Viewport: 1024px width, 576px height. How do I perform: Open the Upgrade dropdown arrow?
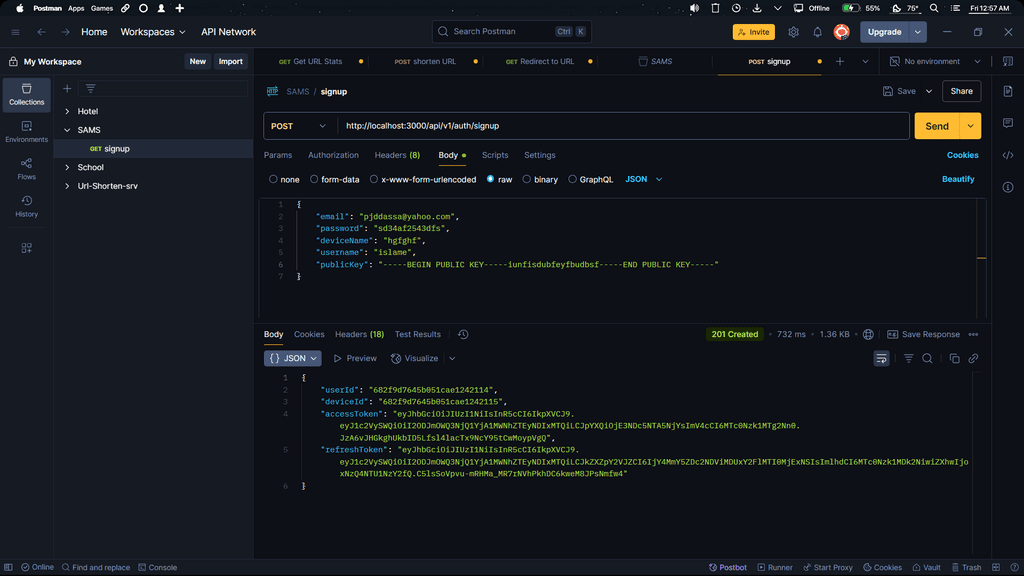pos(918,32)
